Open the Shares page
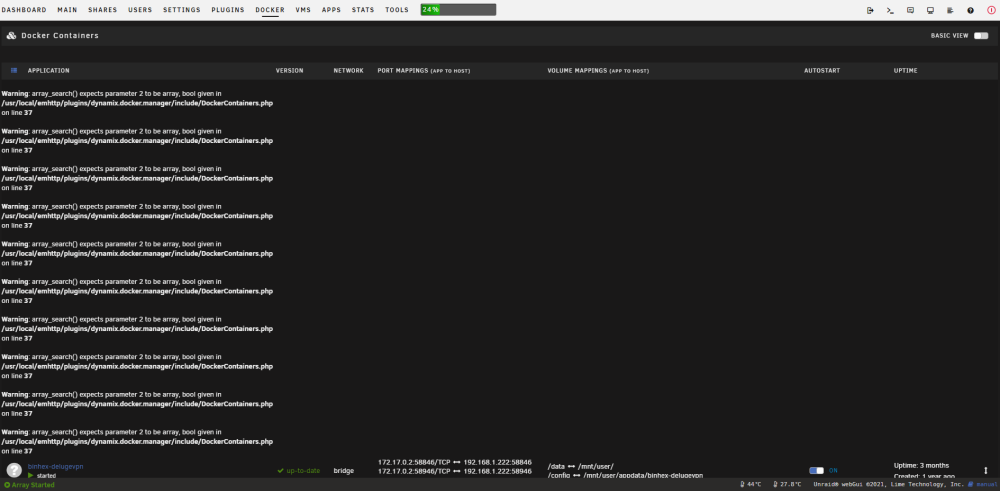The width and height of the screenshot is (1000, 491). tap(103, 10)
